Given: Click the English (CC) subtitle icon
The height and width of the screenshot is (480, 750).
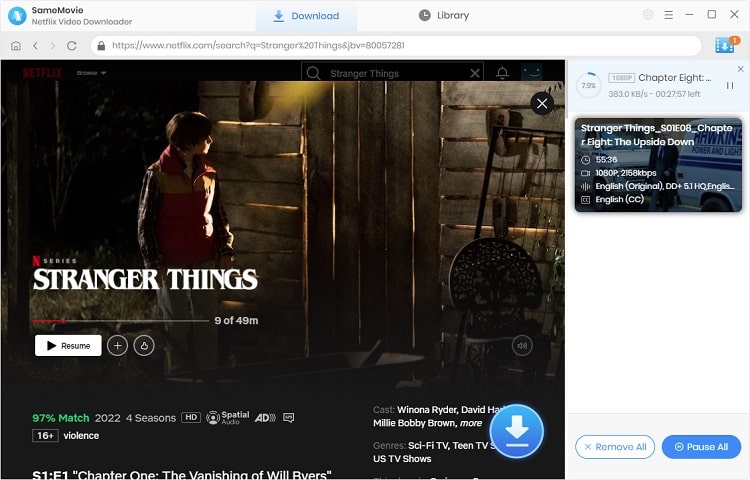Looking at the screenshot, I should click(585, 200).
